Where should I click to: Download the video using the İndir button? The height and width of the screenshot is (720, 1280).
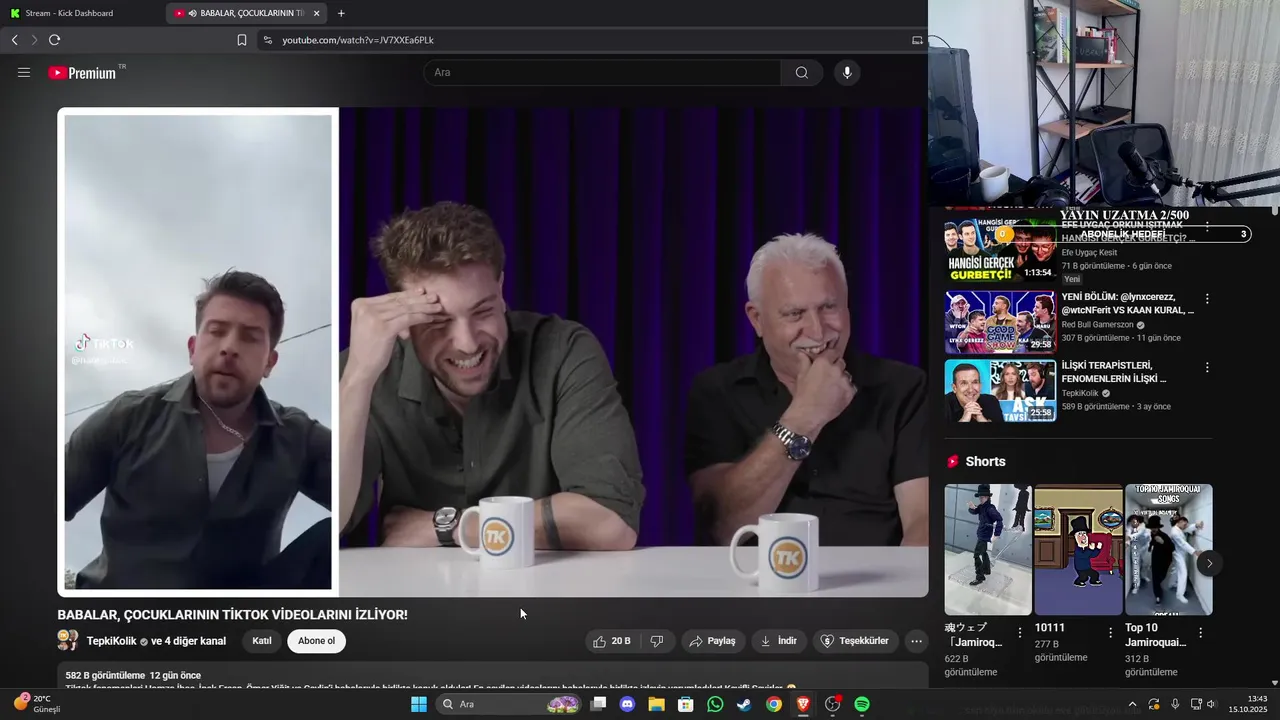coord(778,641)
